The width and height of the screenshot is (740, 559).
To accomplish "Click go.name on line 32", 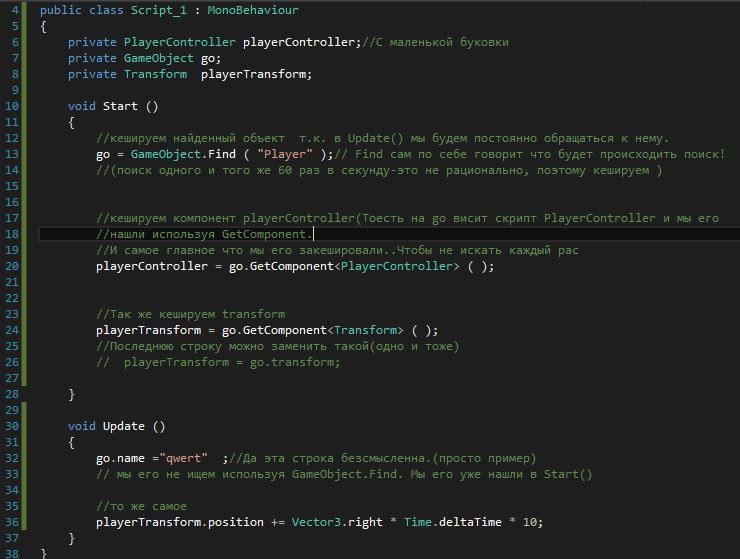I will (x=120, y=458).
